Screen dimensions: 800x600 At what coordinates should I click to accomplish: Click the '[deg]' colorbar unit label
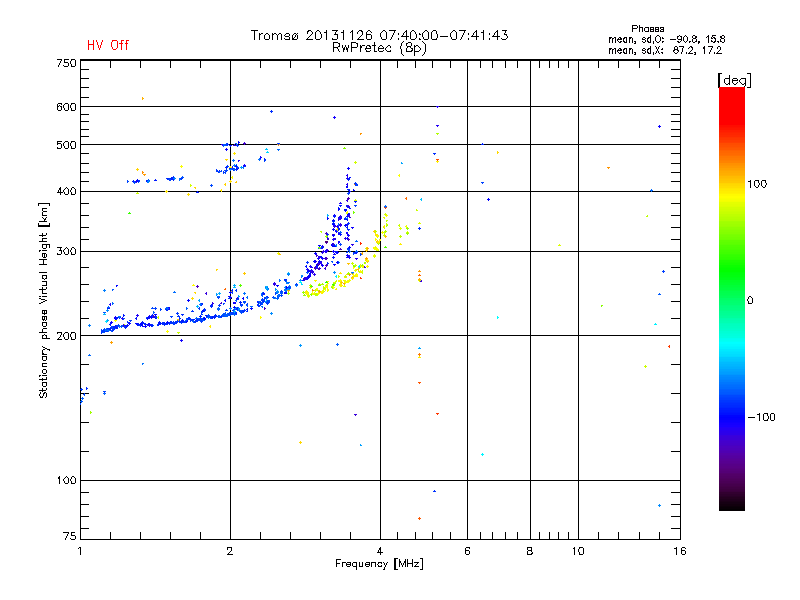[734, 80]
